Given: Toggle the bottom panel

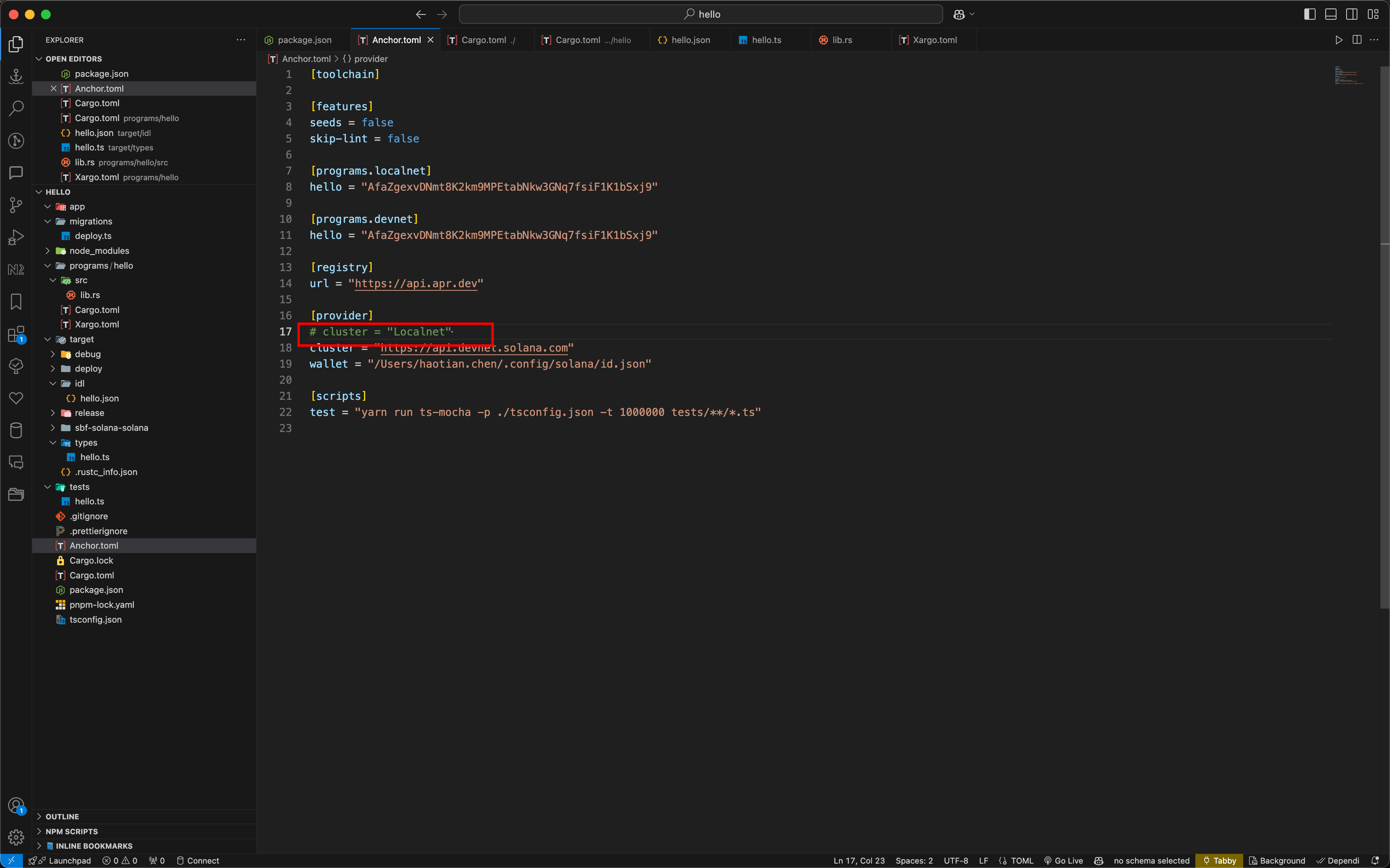Looking at the screenshot, I should click(1331, 14).
